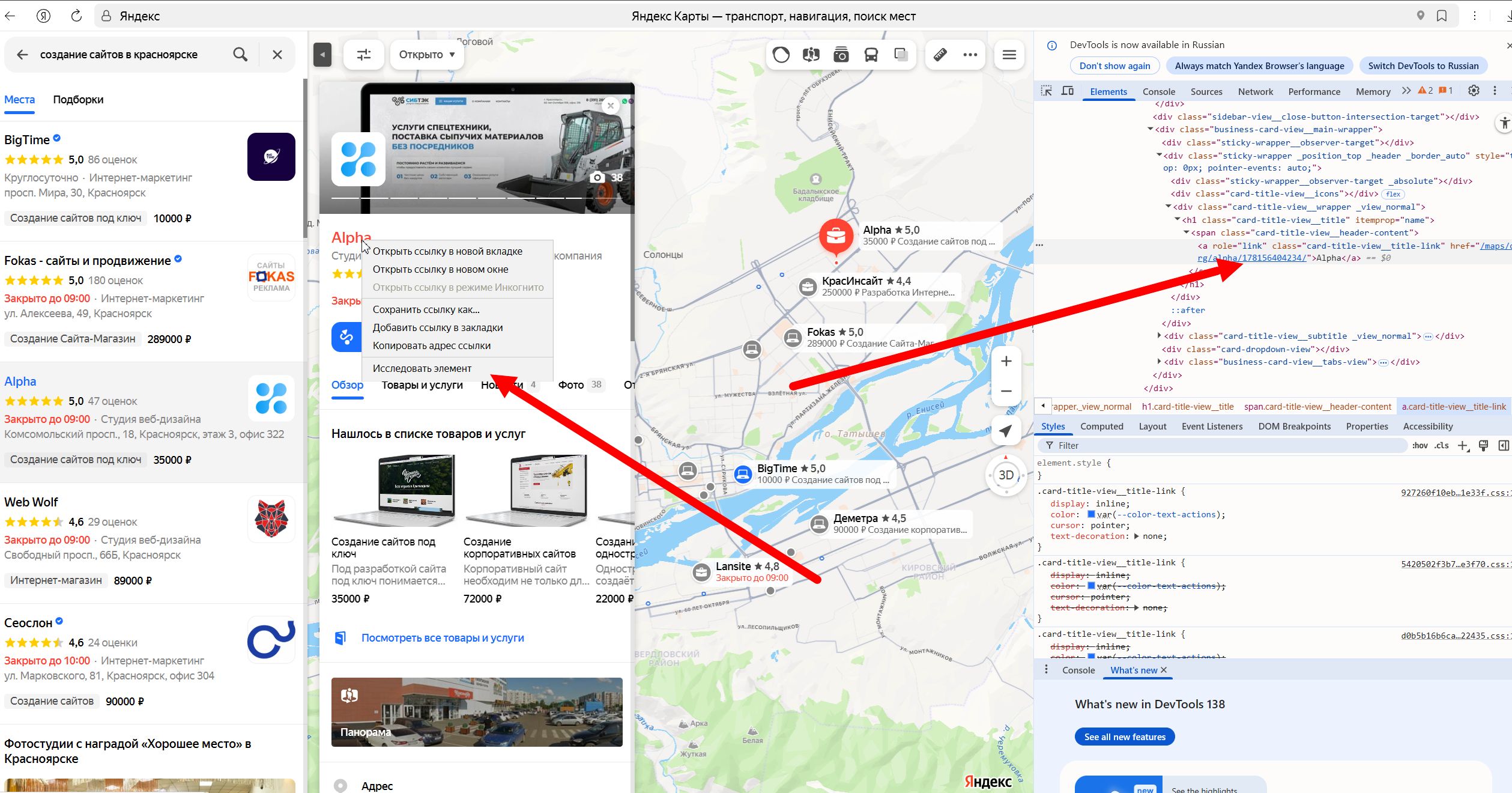
Task: Collapse the h1 card-title-view__title node
Action: click(x=1177, y=220)
